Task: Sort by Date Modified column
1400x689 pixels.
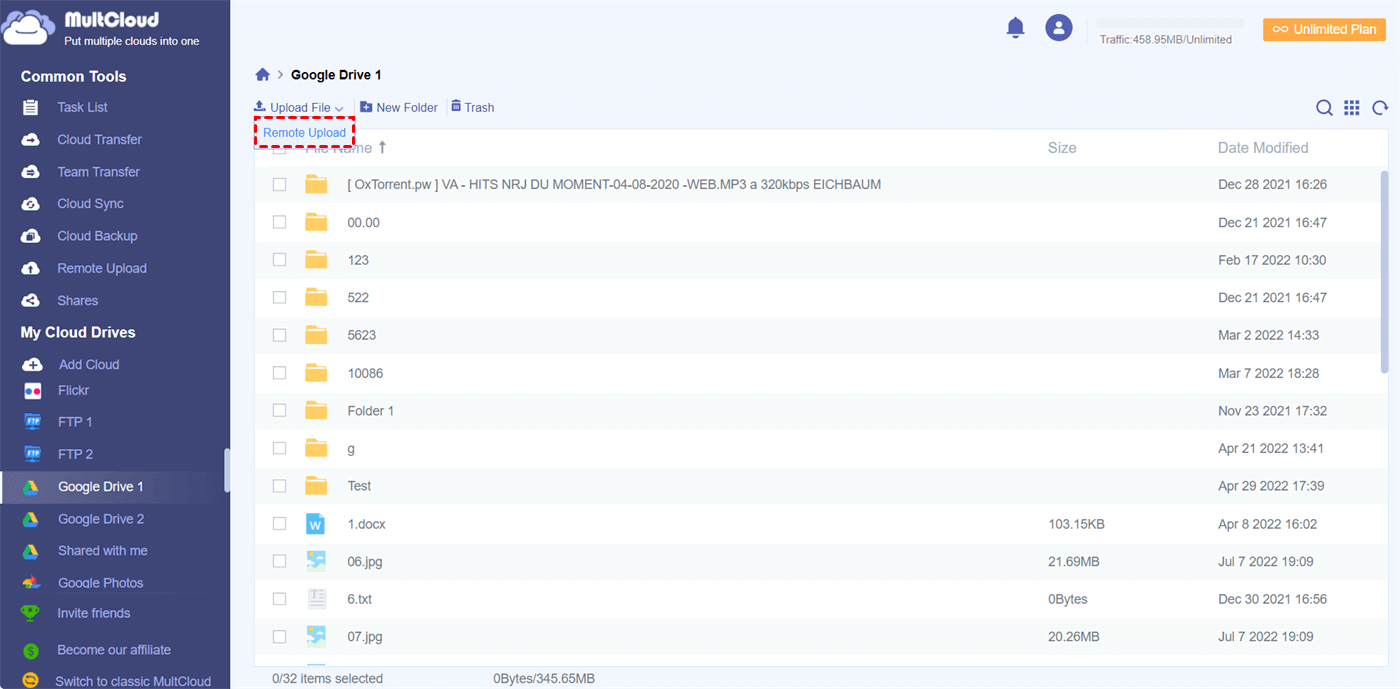Action: click(1263, 148)
